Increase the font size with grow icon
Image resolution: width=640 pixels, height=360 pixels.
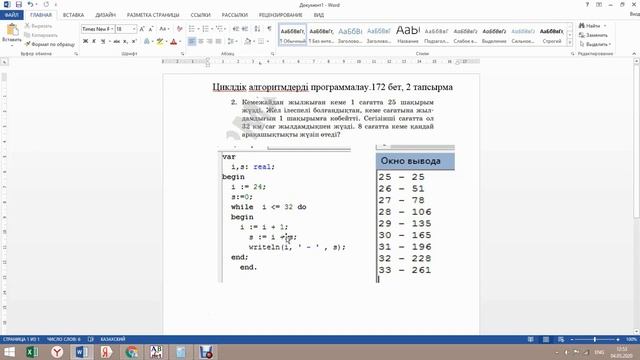[142, 29]
